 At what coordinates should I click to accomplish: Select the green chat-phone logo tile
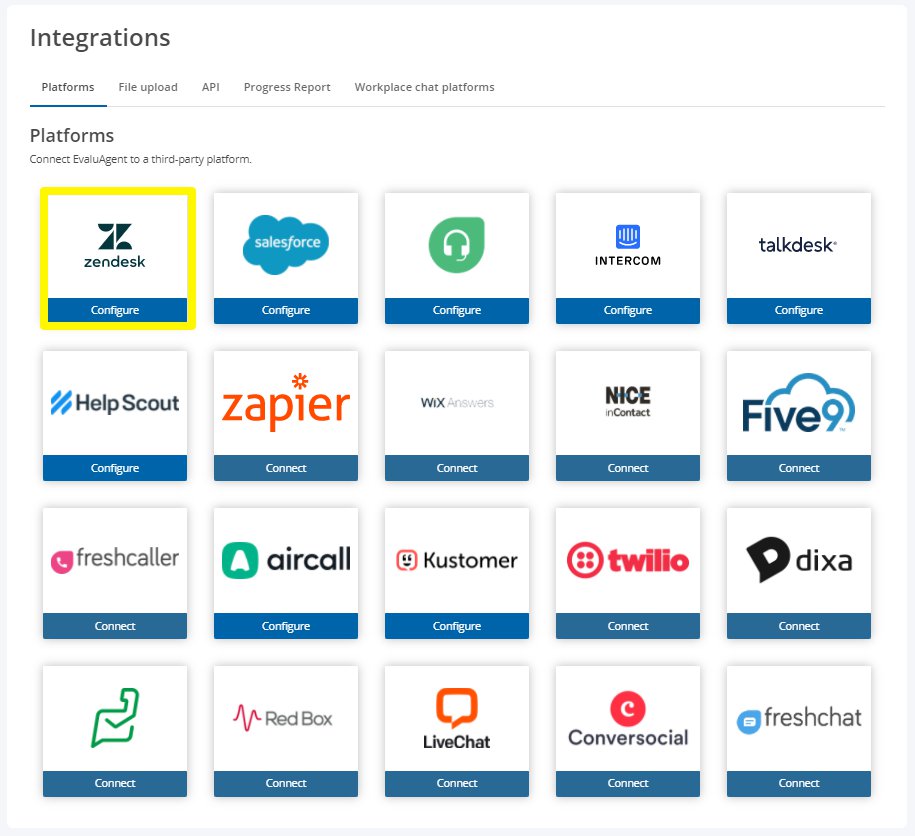pos(115,718)
